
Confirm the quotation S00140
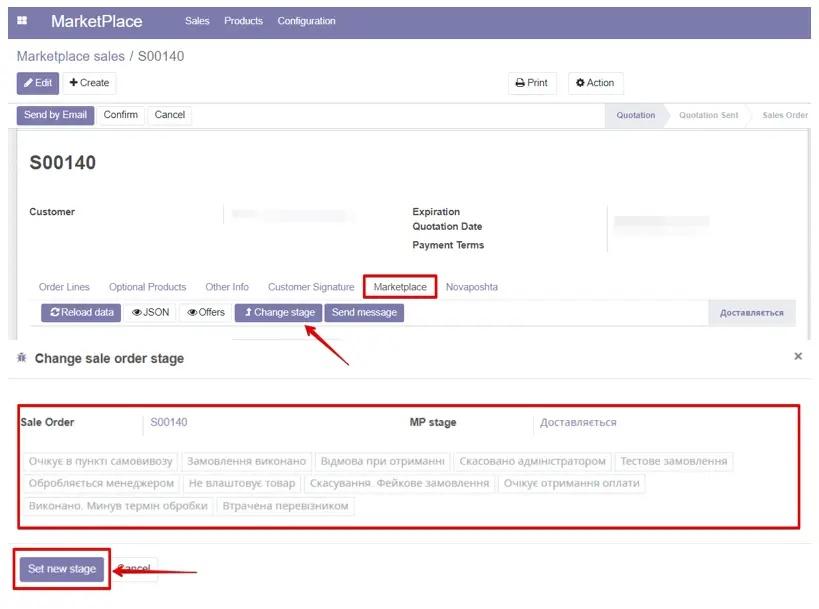120,115
